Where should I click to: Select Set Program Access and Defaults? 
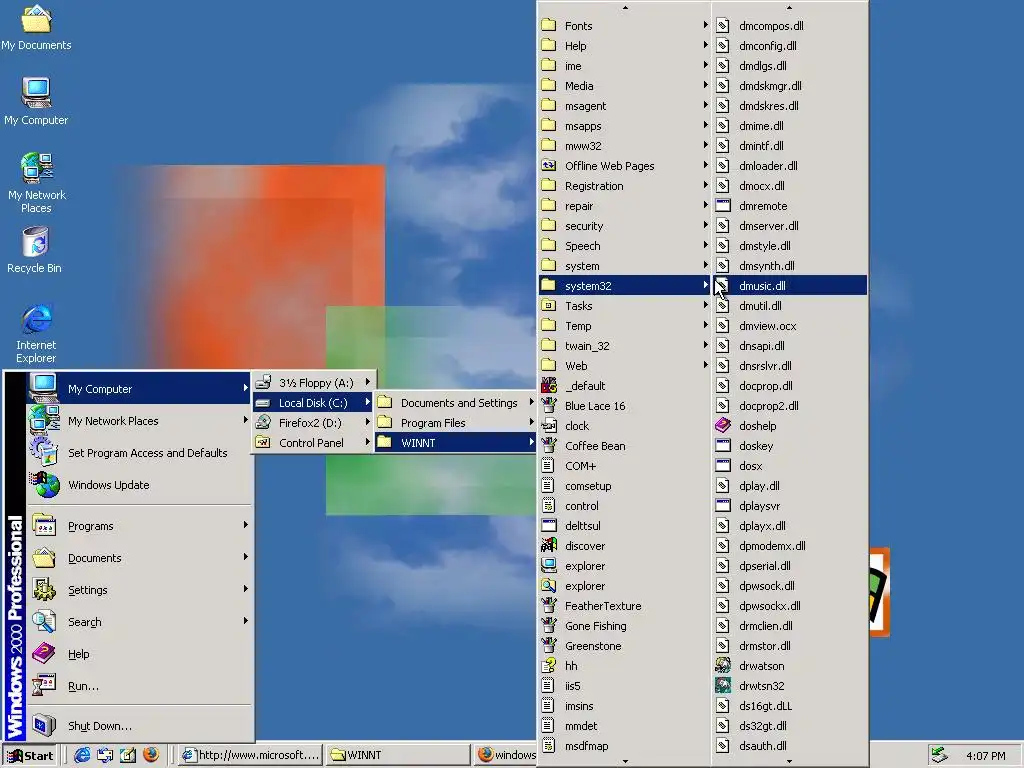138,453
